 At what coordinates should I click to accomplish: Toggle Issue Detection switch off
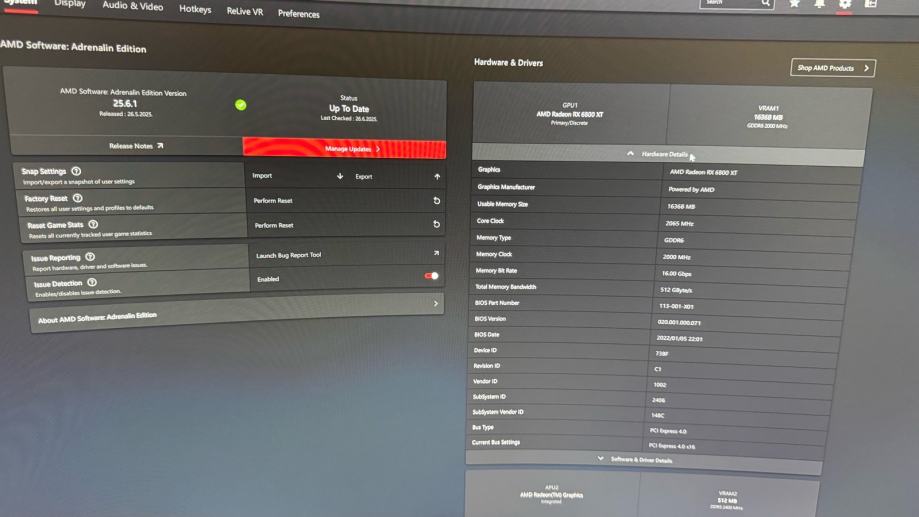point(432,275)
